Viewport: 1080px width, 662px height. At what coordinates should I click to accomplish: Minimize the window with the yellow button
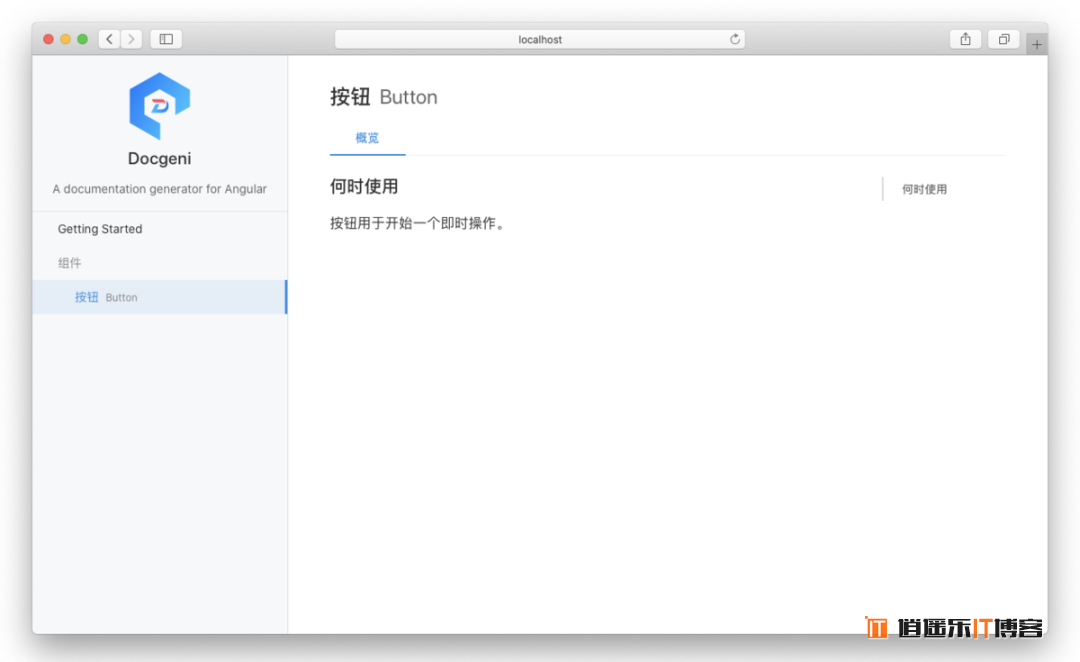(65, 39)
